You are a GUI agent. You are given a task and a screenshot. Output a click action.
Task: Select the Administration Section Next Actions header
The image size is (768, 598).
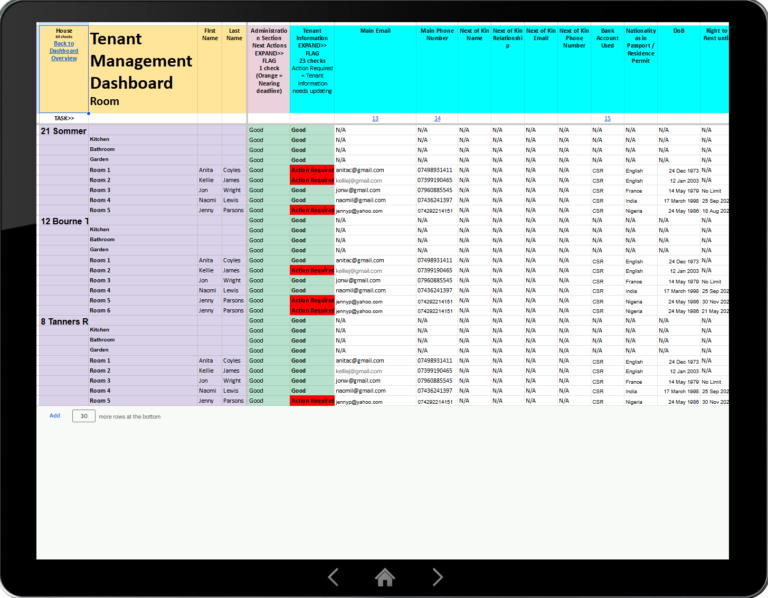coord(269,69)
